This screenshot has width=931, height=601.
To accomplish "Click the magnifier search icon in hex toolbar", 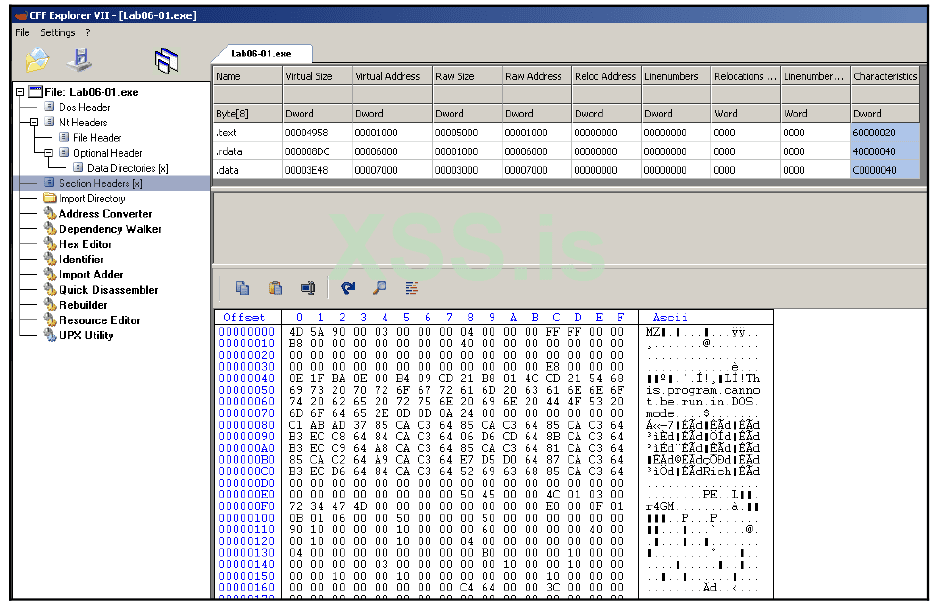I will pos(379,288).
